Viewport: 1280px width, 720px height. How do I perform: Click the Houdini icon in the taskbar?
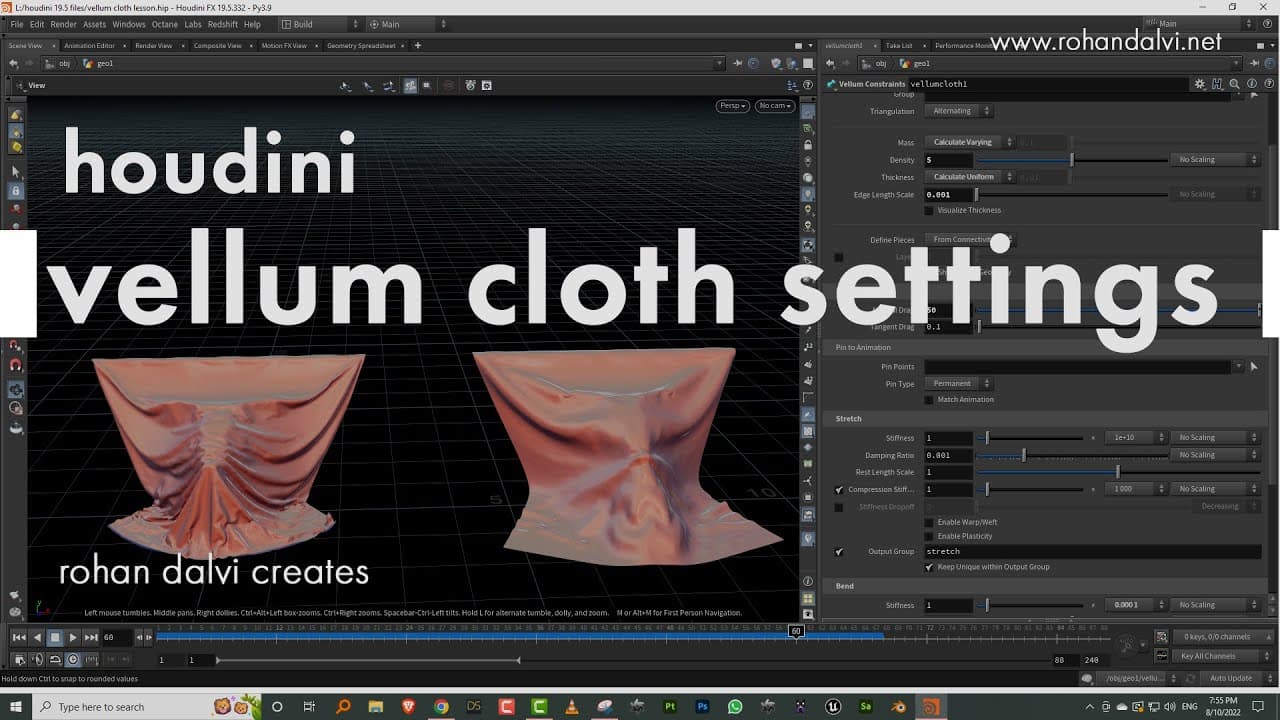pos(931,707)
